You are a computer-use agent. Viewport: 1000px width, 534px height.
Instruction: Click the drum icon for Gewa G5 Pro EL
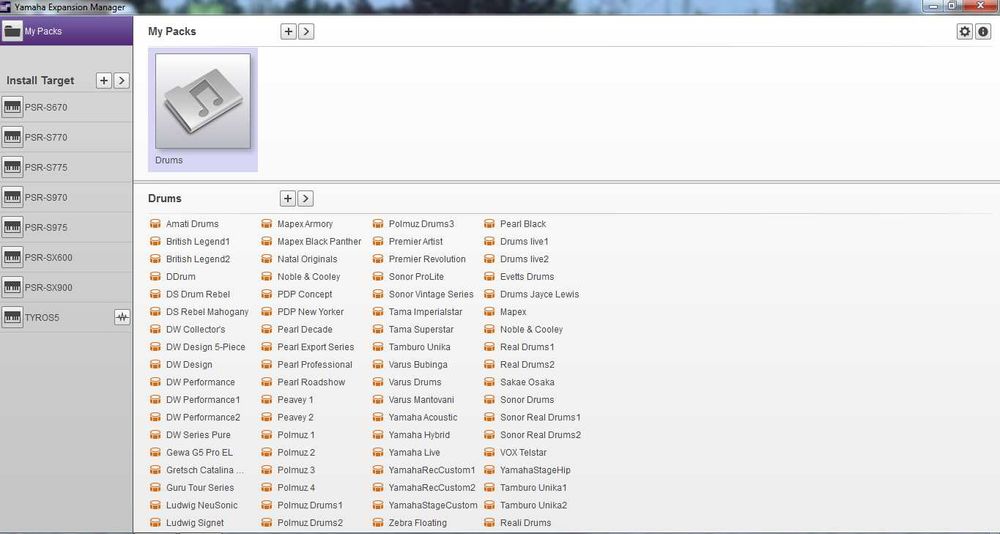[x=155, y=452]
